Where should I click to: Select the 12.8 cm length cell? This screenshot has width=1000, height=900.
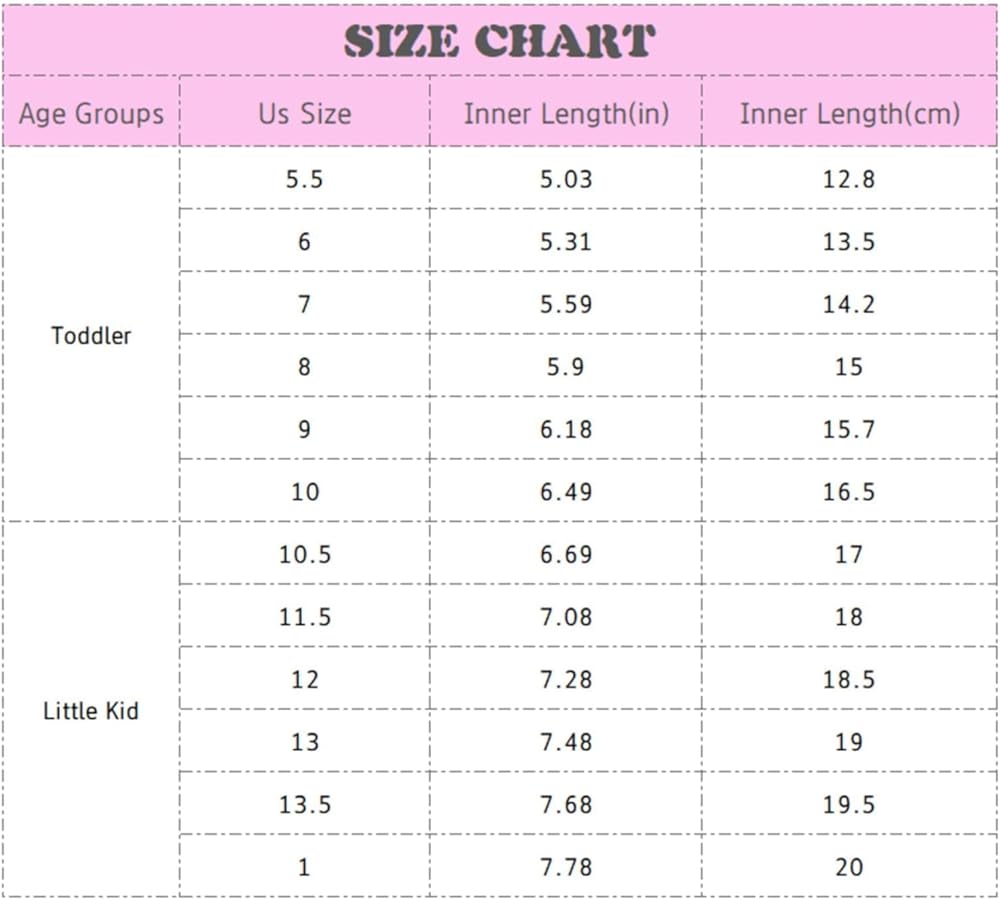tap(849, 180)
